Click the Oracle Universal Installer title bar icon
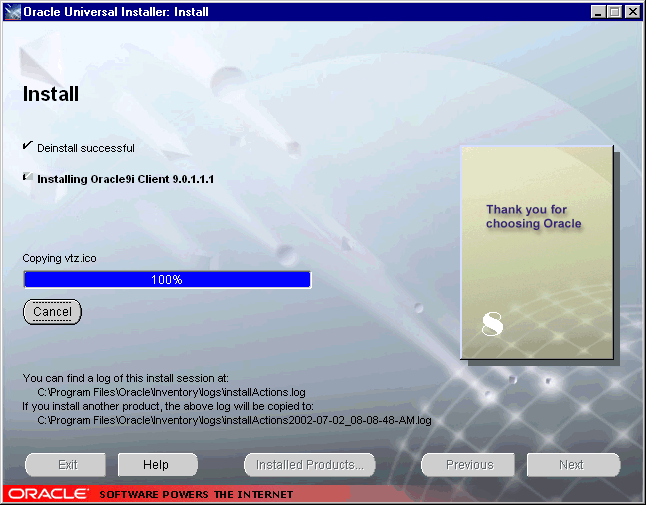The image size is (646, 505). [x=12, y=12]
